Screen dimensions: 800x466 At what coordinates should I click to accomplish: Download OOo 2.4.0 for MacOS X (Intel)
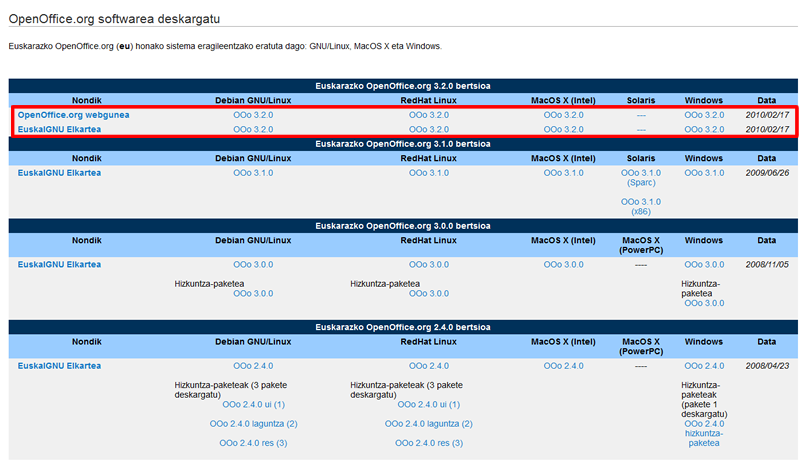click(x=563, y=365)
